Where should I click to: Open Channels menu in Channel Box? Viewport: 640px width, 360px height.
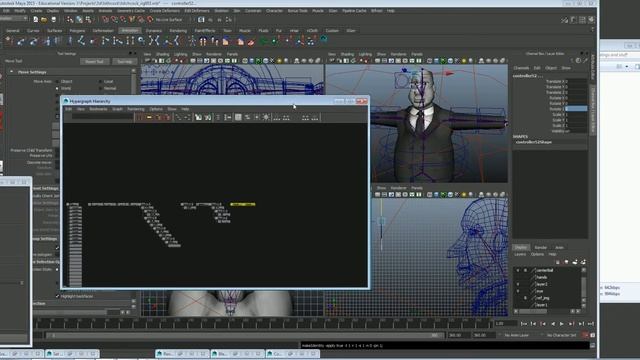pos(521,68)
